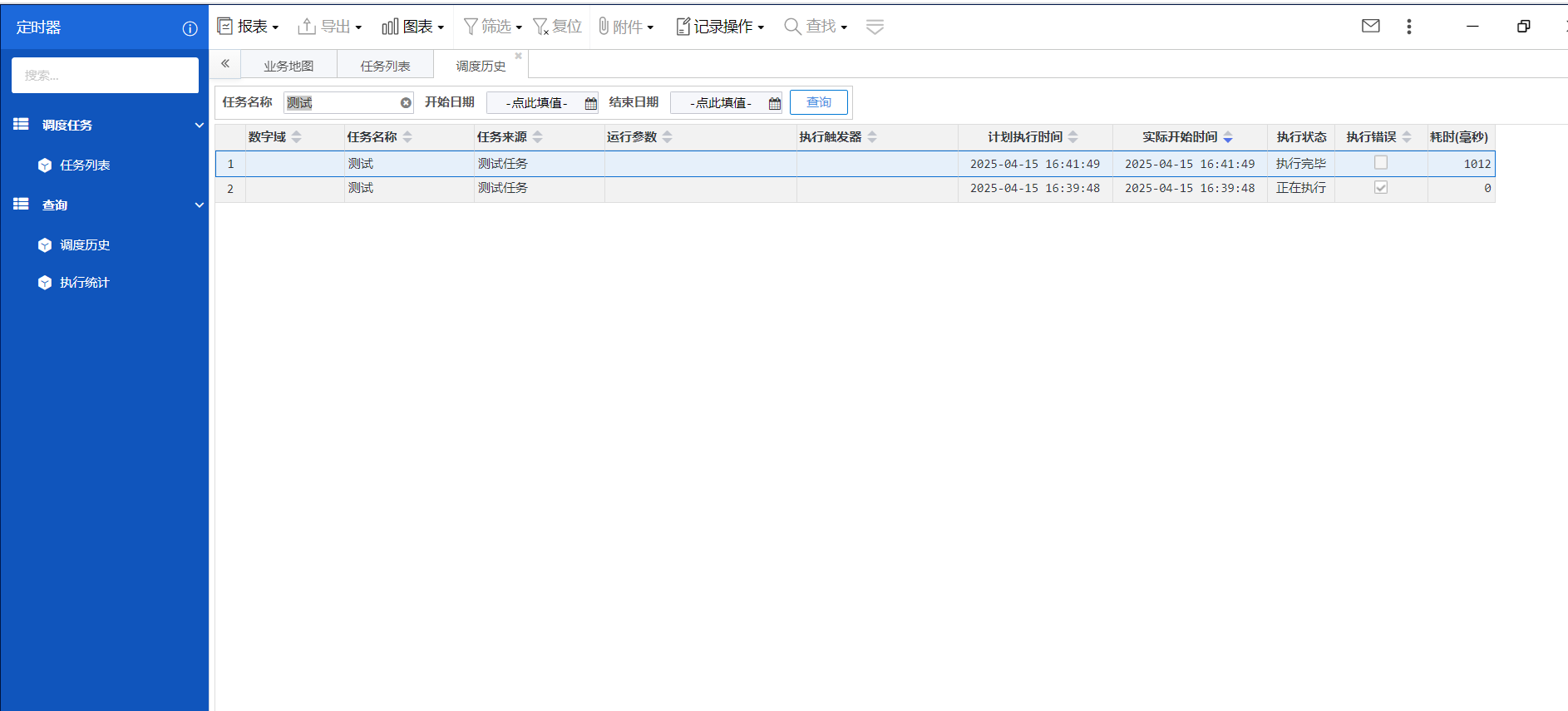Toggle the 执行错误 checkbox in row 1
The image size is (1568, 711).
click(x=1381, y=163)
